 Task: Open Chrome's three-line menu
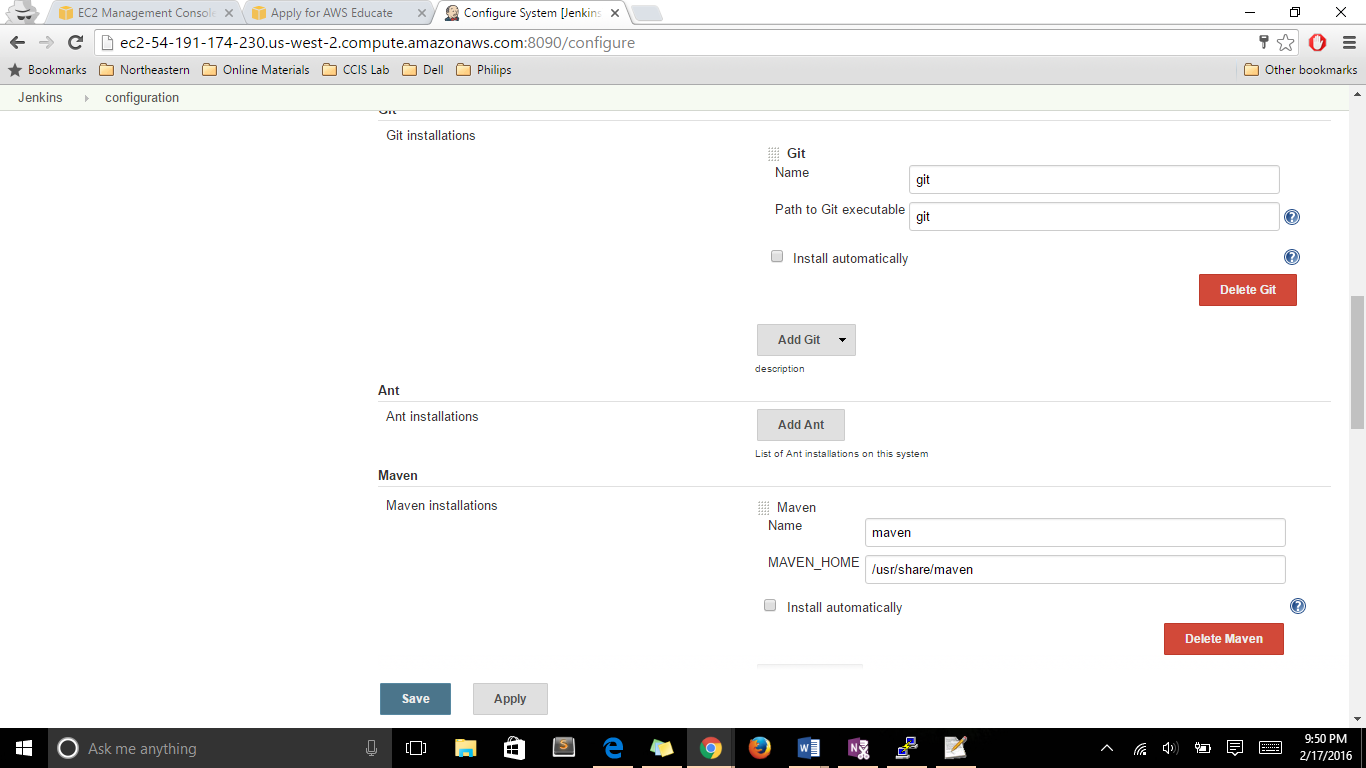point(1348,43)
